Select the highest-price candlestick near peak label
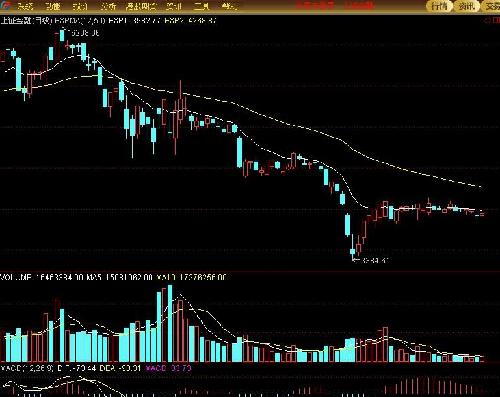 click(62, 35)
